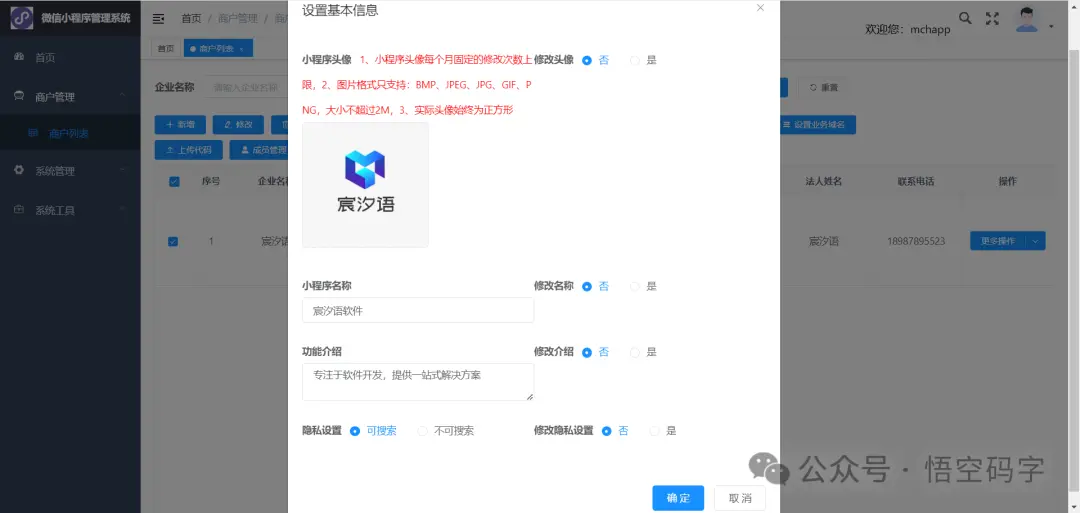
Task: Click the 修改 button
Action: pyautogui.click(x=238, y=125)
